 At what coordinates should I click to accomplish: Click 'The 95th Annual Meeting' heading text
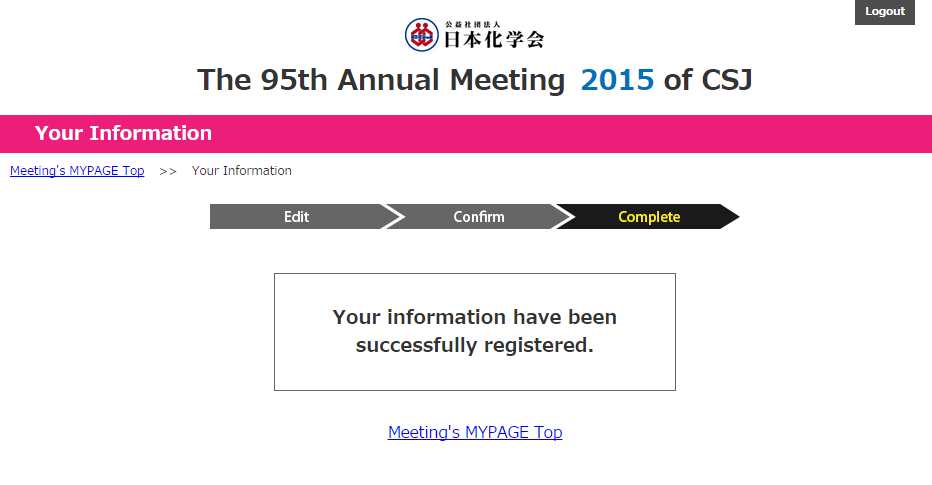coord(381,80)
